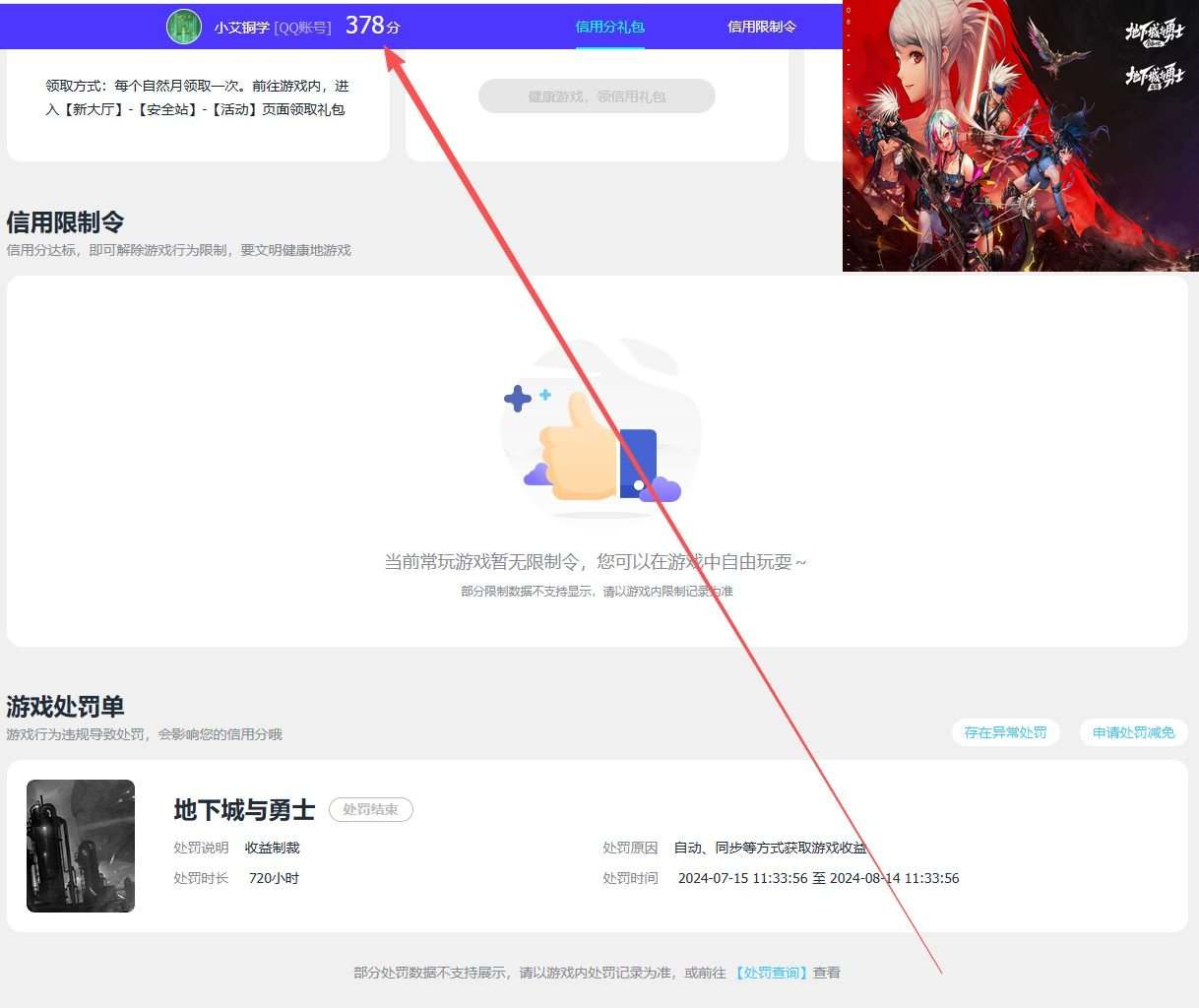Click the thumbs-up illustration
Viewport: 1199px width, 1008px height.
[x=600, y=428]
